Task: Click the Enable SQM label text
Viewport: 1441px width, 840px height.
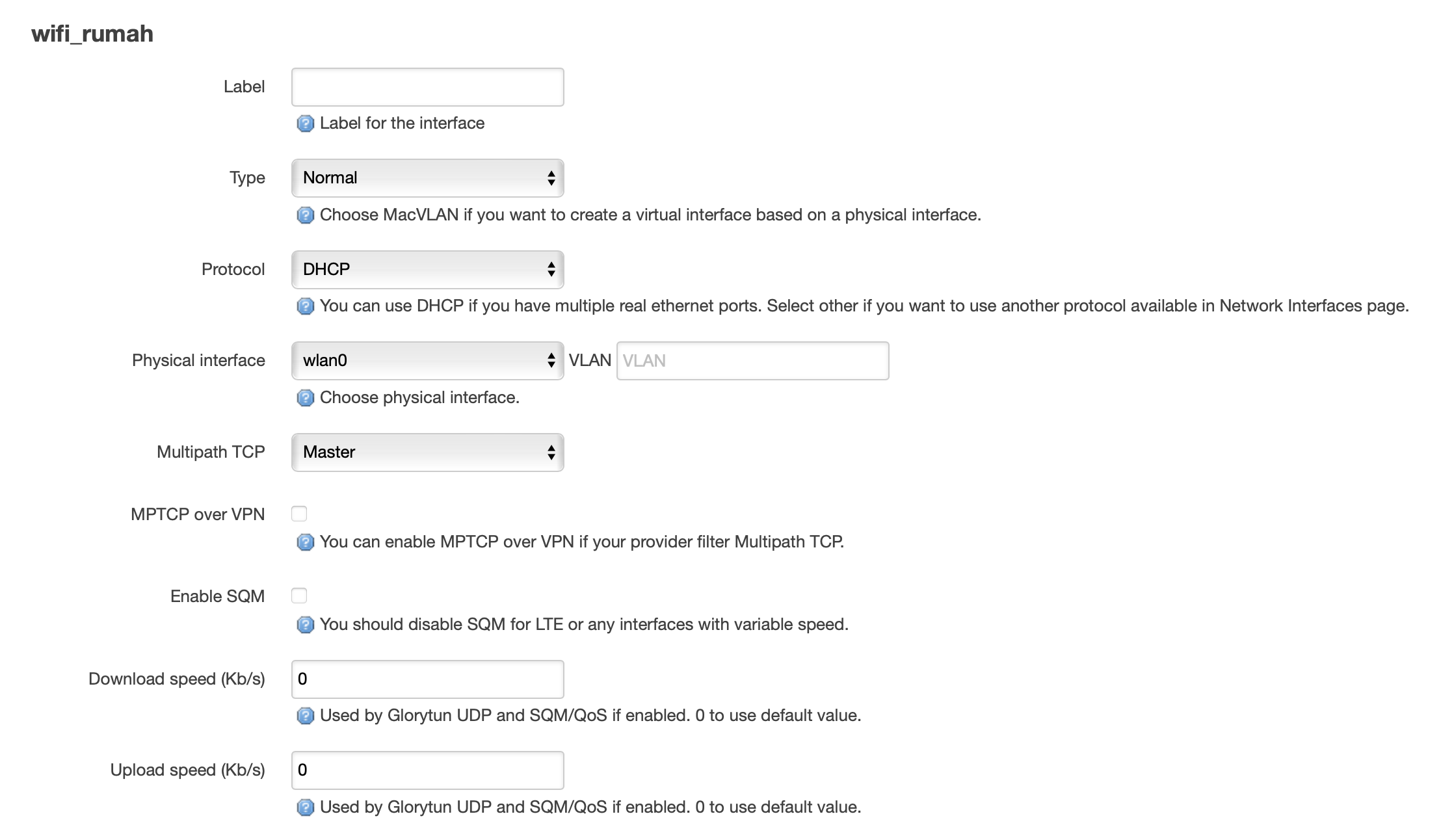Action: coord(217,596)
